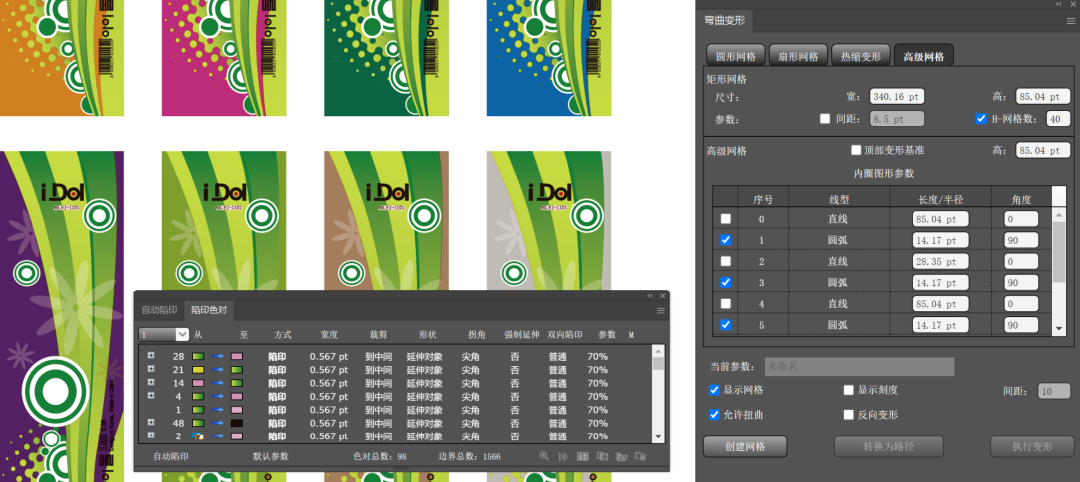Expand the row 2 color pair
The image size is (1080, 482).
tap(151, 435)
